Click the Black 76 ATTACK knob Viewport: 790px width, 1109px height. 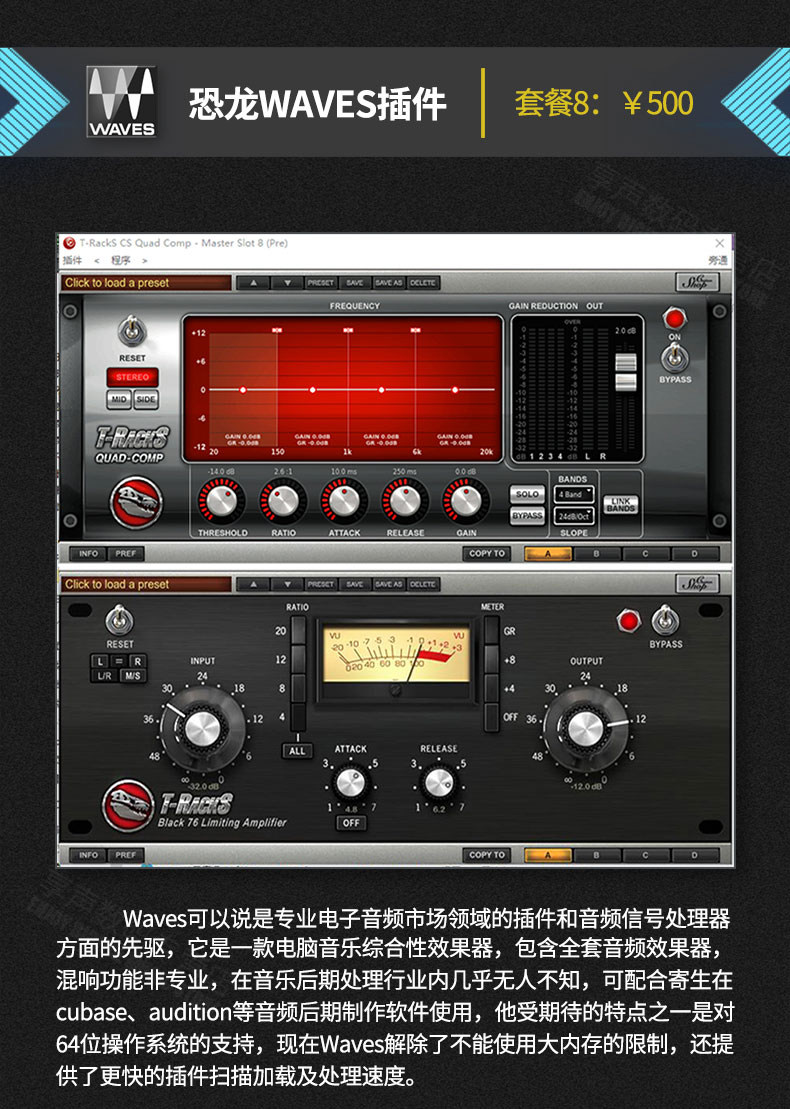pos(350,783)
